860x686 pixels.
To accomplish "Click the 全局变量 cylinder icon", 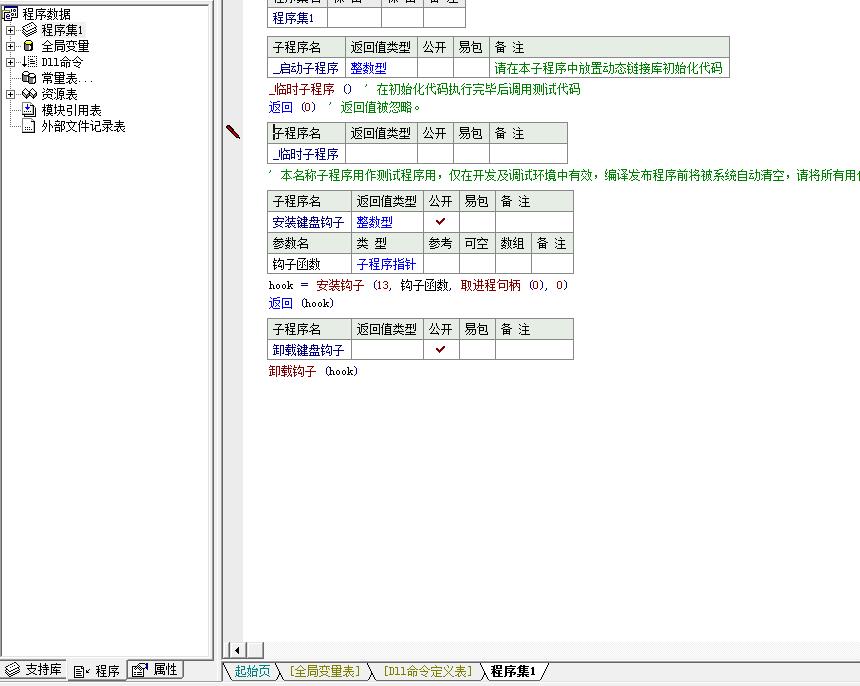I will pyautogui.click(x=29, y=46).
